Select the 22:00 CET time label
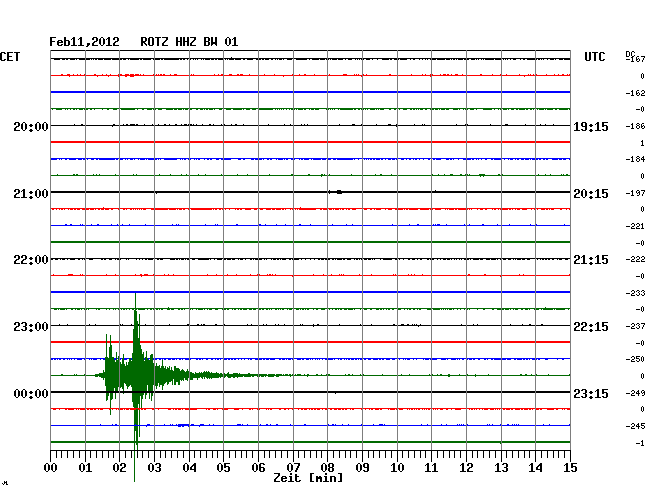 31,260
